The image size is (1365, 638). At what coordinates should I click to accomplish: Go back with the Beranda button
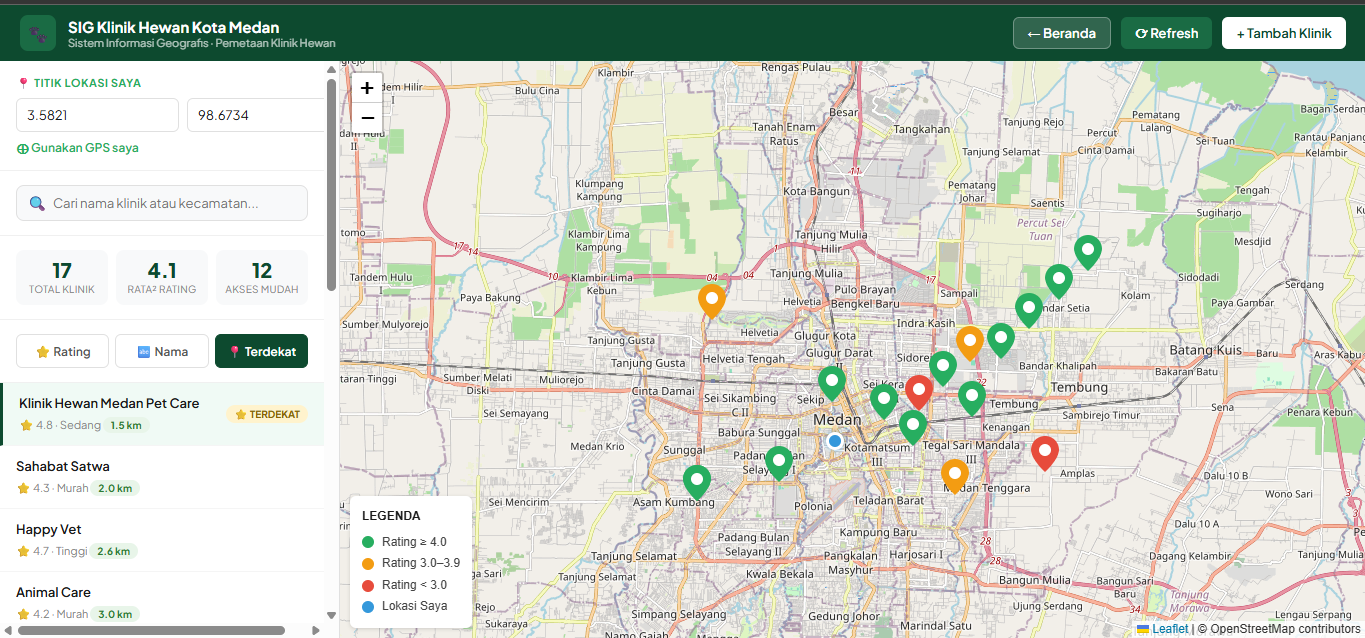point(1062,33)
